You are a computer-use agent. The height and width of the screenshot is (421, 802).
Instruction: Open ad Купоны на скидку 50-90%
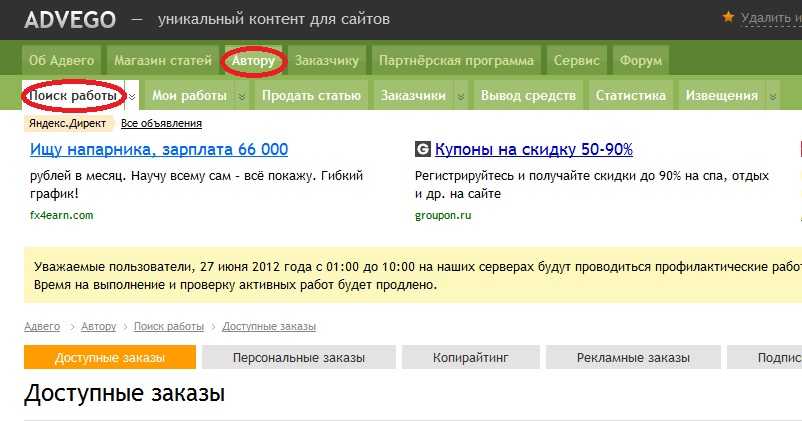click(534, 149)
